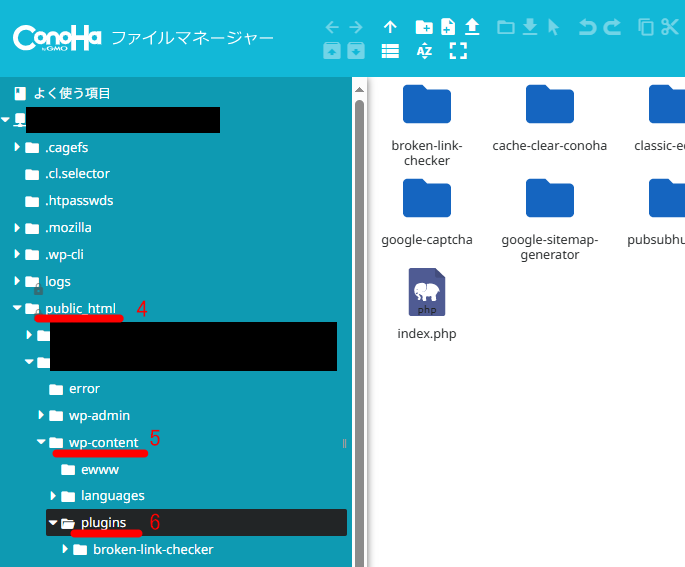Click the scissors cut toolbar icon

pos(670,27)
